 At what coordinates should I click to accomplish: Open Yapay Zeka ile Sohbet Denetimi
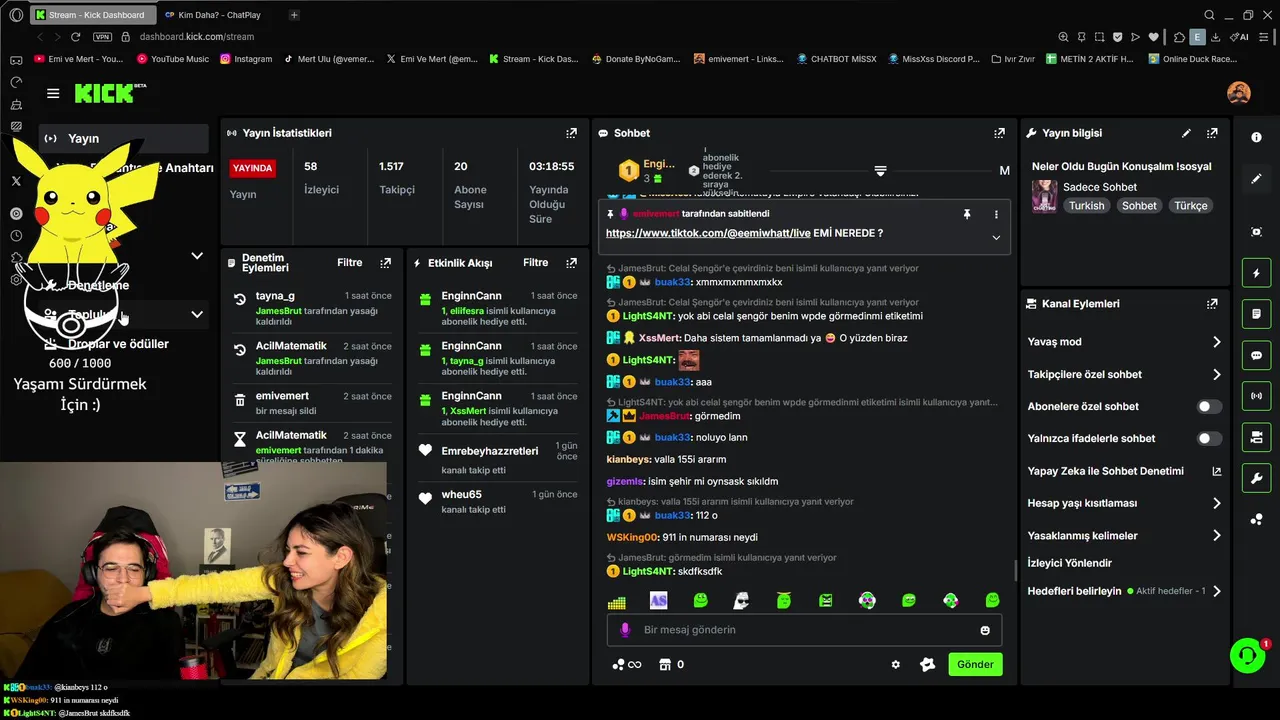tap(1125, 471)
